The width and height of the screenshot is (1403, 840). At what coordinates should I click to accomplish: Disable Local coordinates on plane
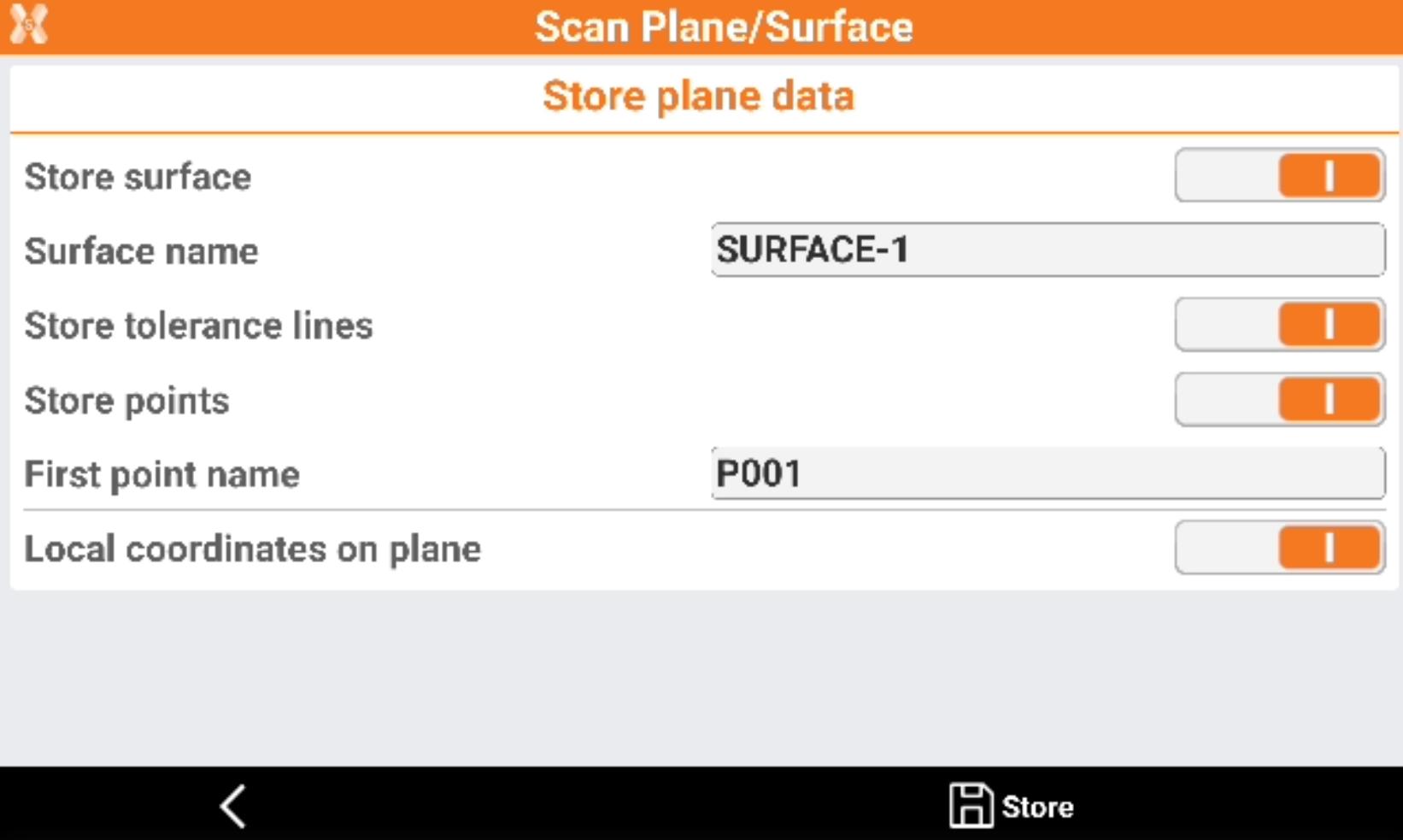[1279, 548]
